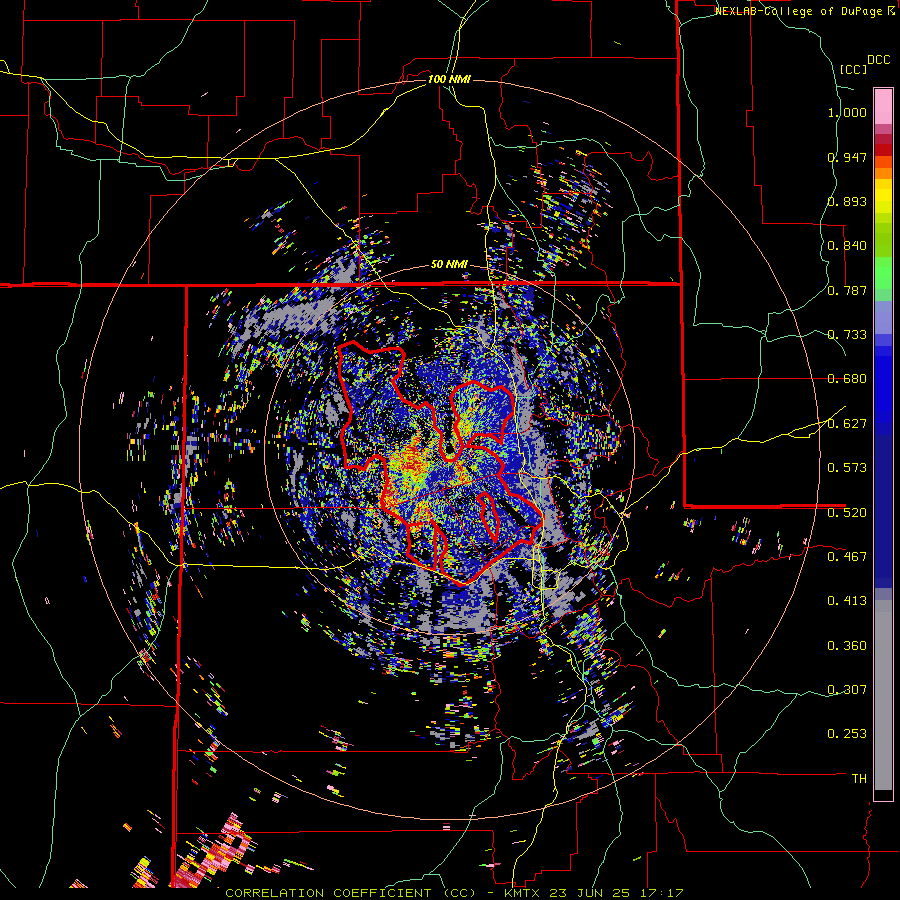Select the 0.413 legend value

847,601
